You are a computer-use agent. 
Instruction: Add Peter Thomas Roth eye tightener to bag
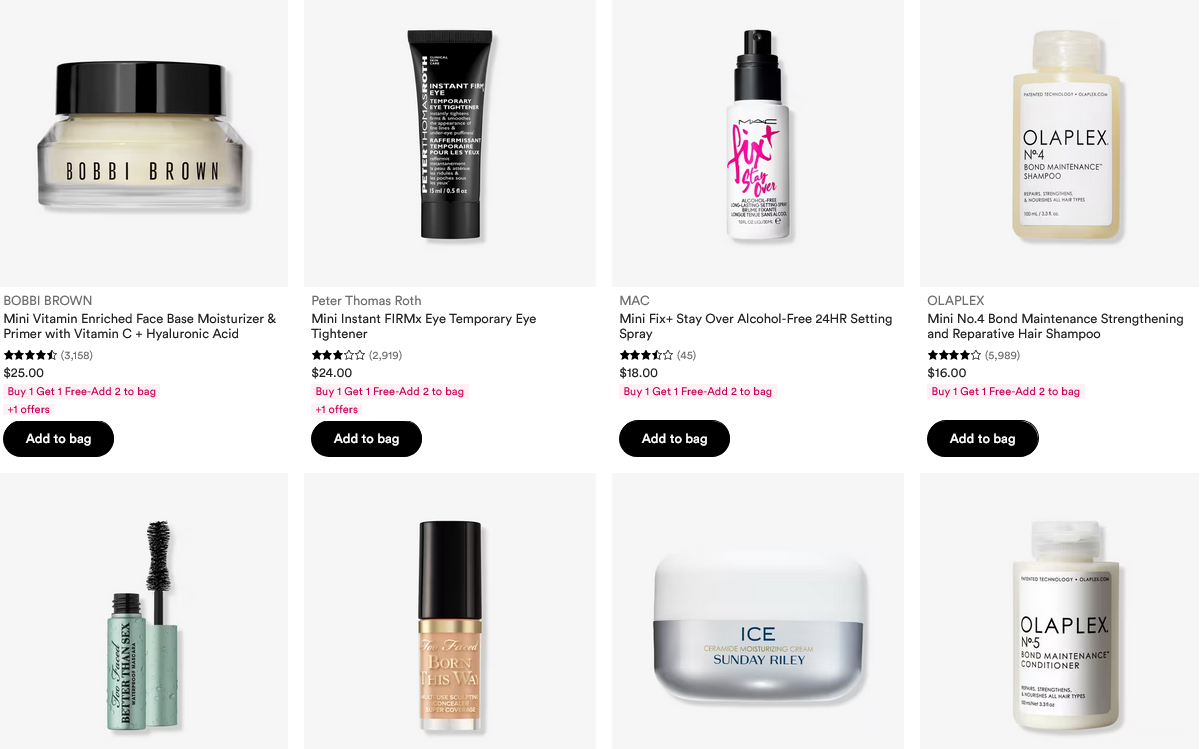click(x=366, y=439)
